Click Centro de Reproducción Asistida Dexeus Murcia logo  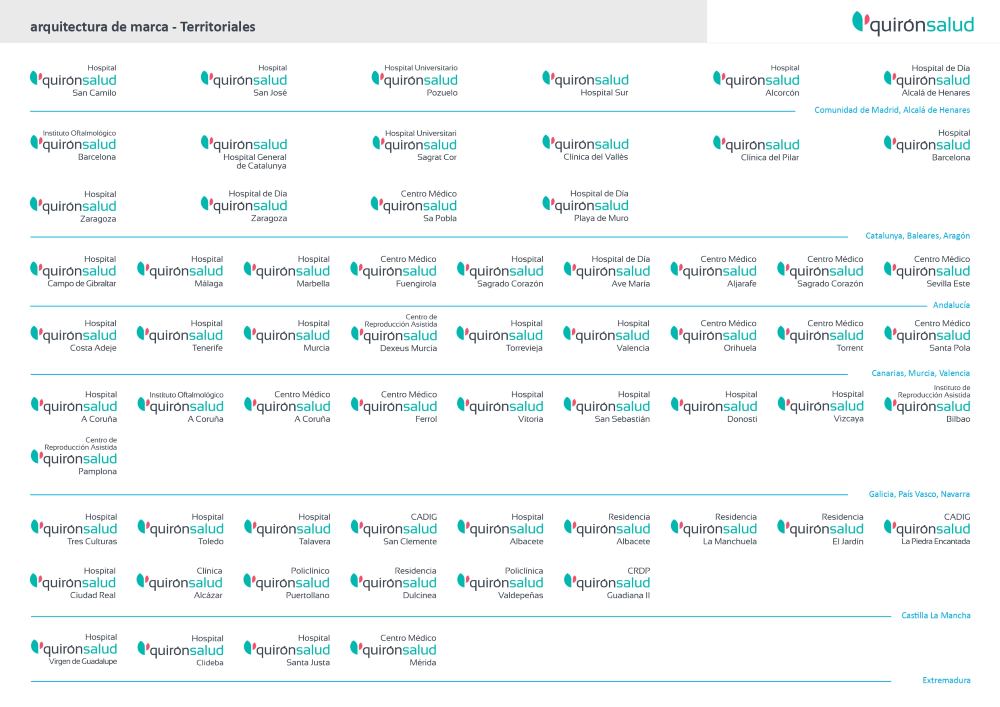tap(394, 333)
